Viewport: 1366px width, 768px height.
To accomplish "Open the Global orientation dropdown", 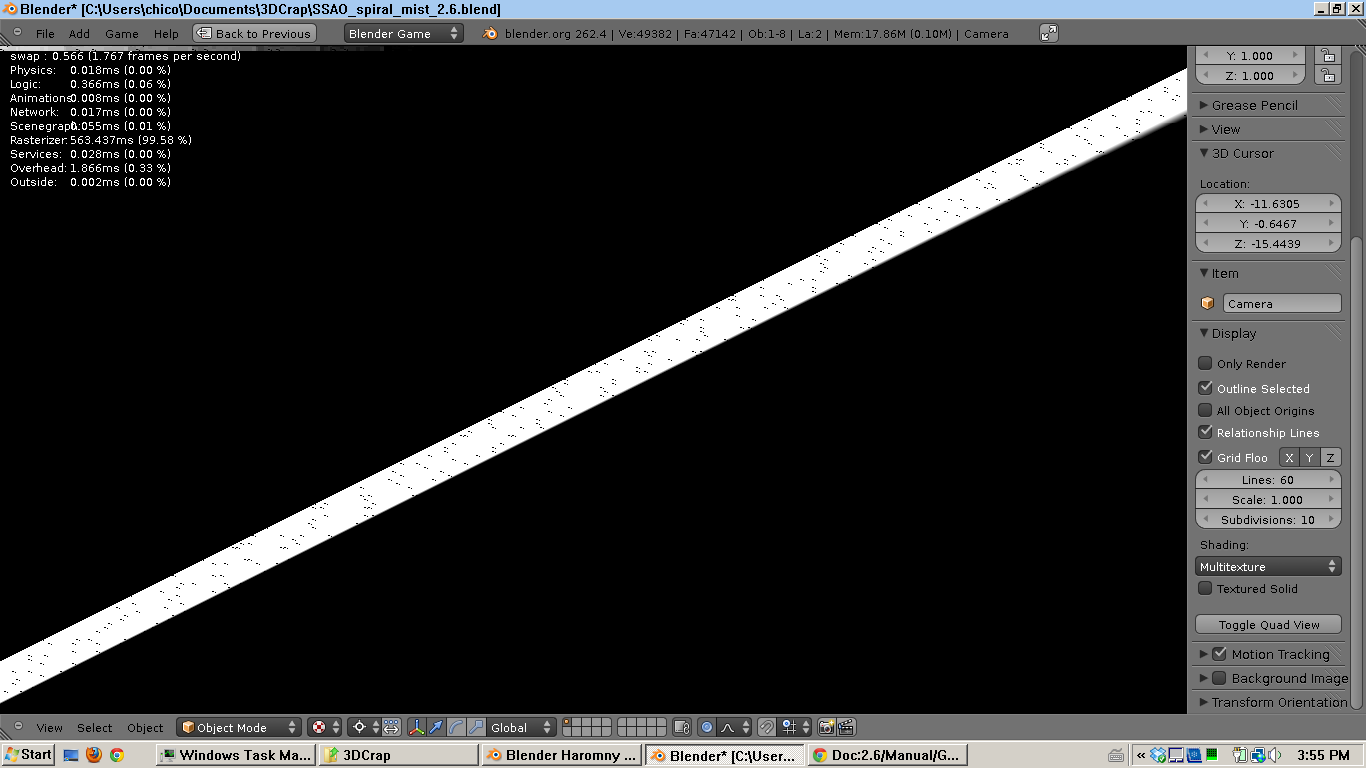I will click(522, 727).
